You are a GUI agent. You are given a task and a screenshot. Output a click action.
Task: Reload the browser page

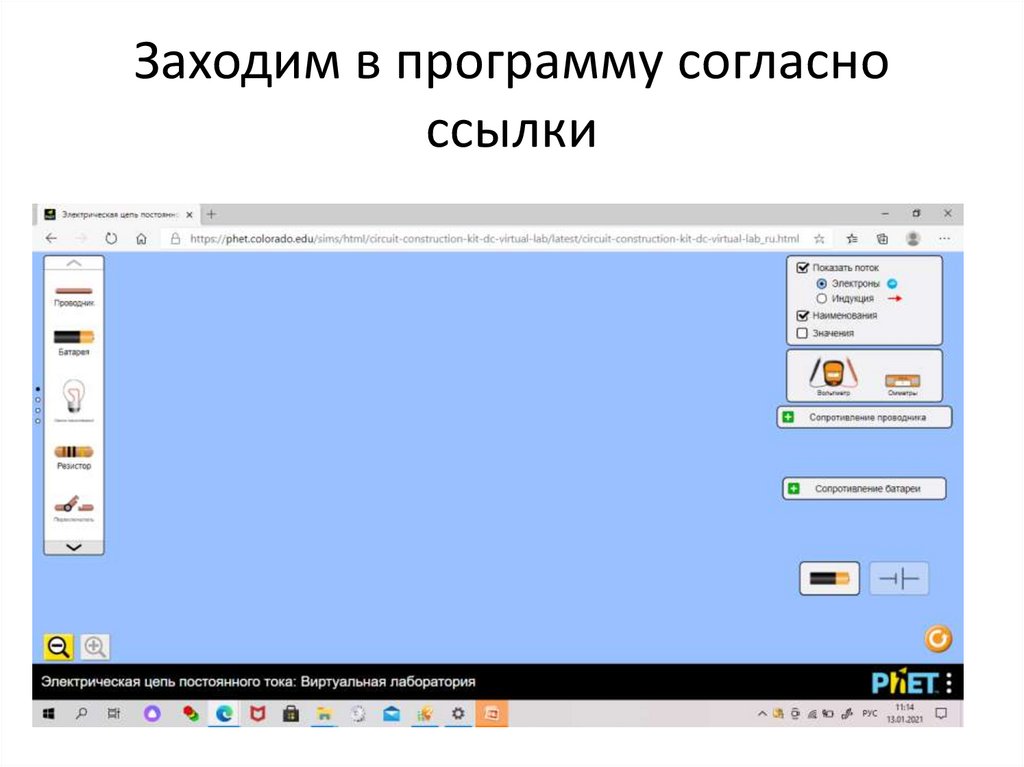111,238
